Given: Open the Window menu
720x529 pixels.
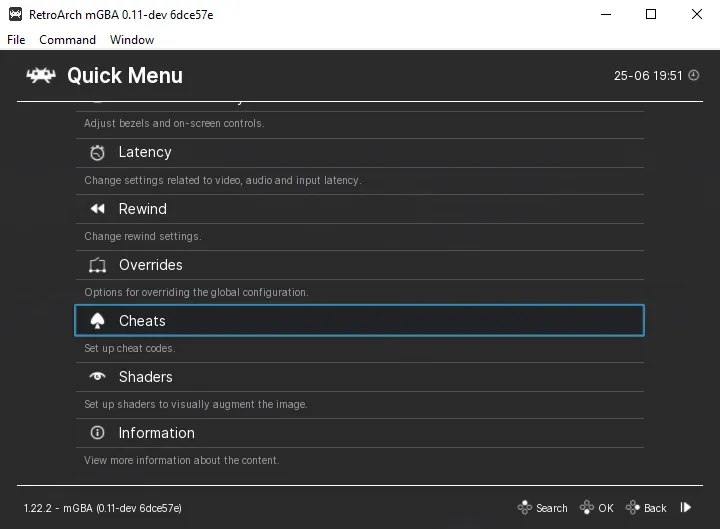Looking at the screenshot, I should click(x=132, y=40).
